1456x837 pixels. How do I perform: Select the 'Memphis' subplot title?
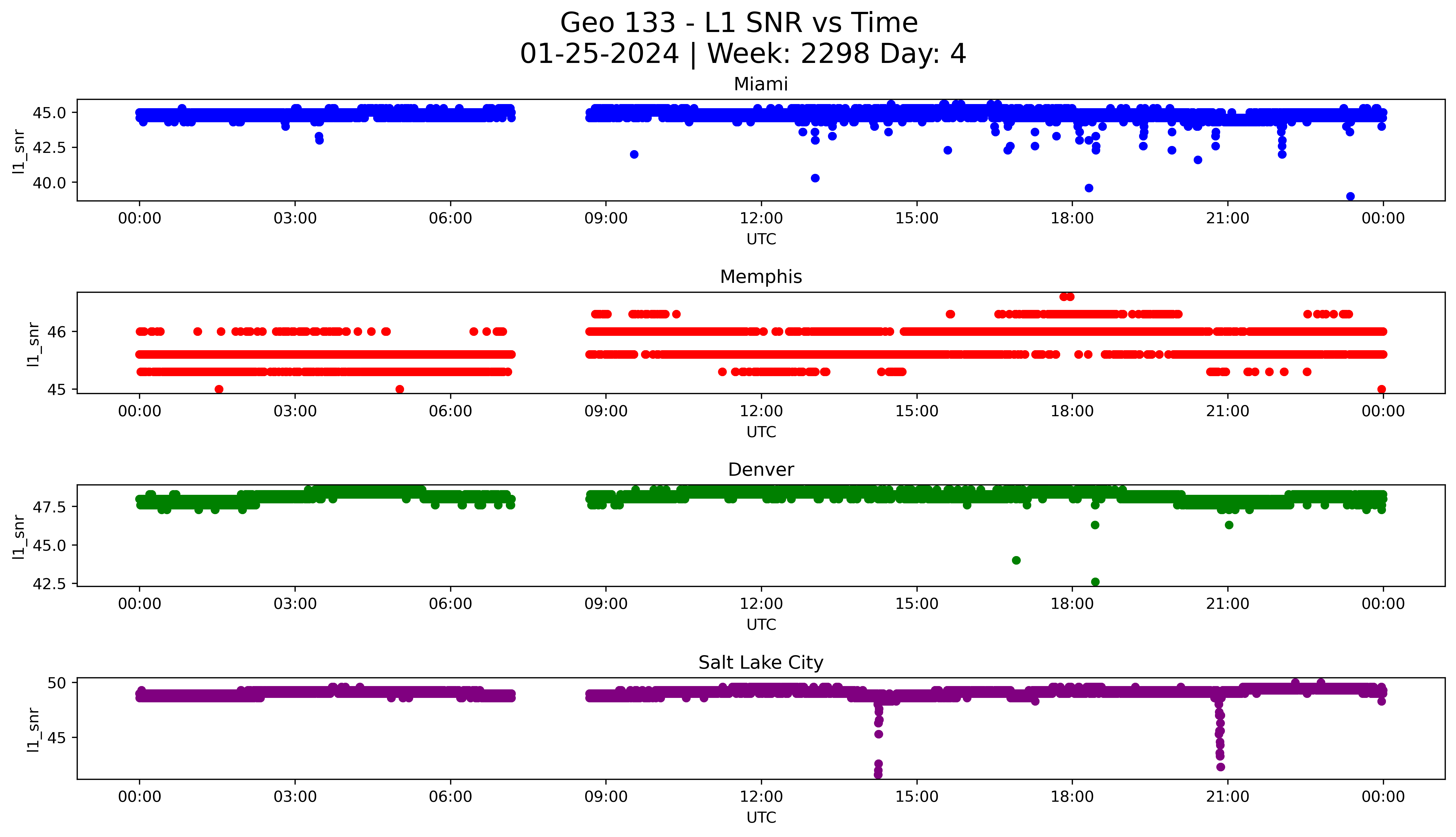760,277
